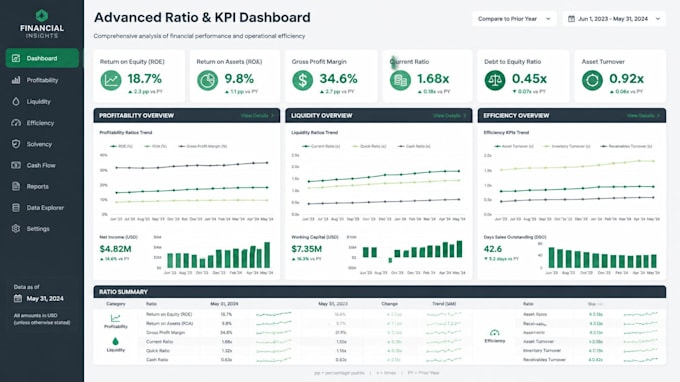
Task: Click the 18.7% ROE value
Action: [144, 79]
